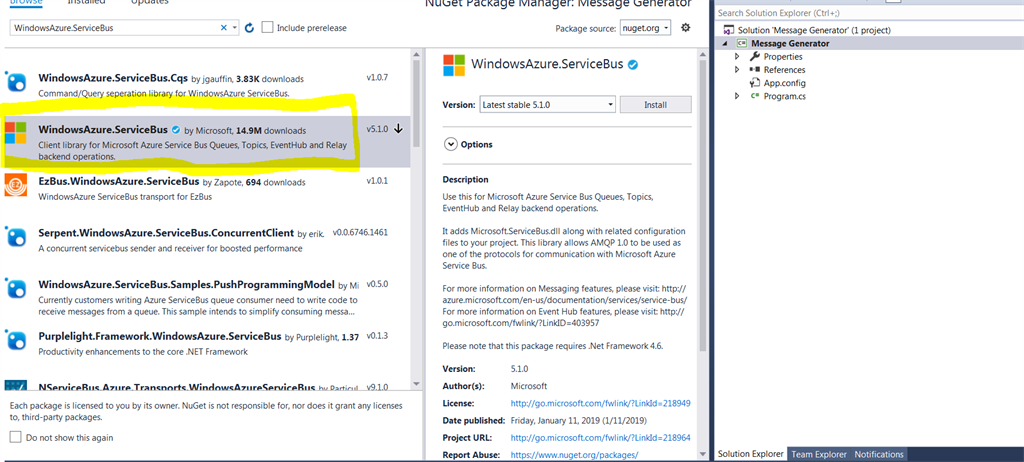Select Program.cs in Solution Explorer
This screenshot has width=1024, height=462.
[x=784, y=96]
